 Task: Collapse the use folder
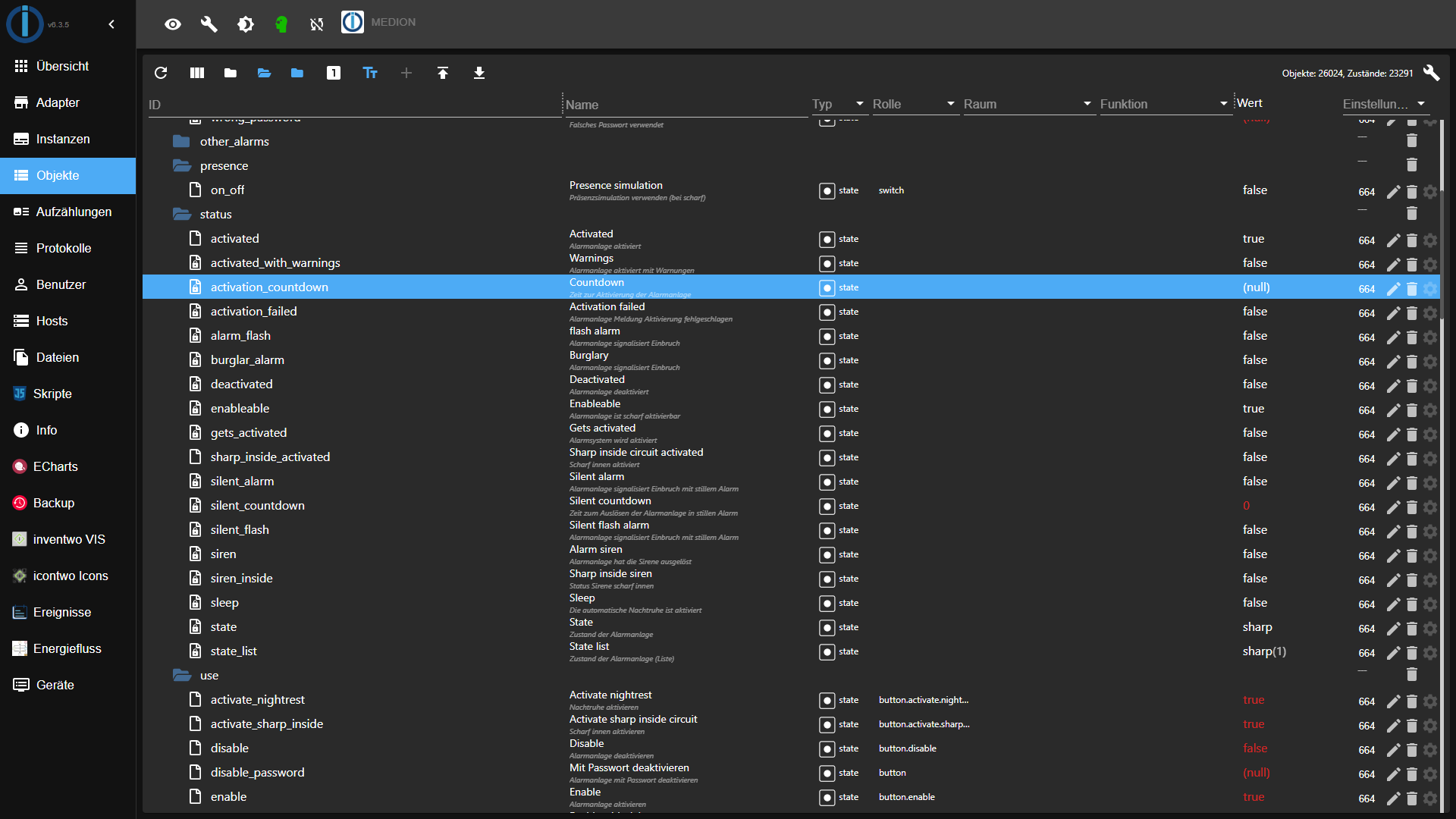tap(181, 675)
